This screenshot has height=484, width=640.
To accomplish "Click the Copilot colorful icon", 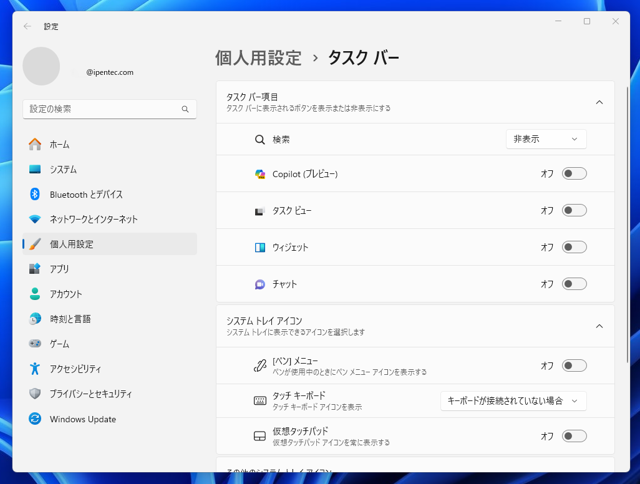I will pos(260,174).
